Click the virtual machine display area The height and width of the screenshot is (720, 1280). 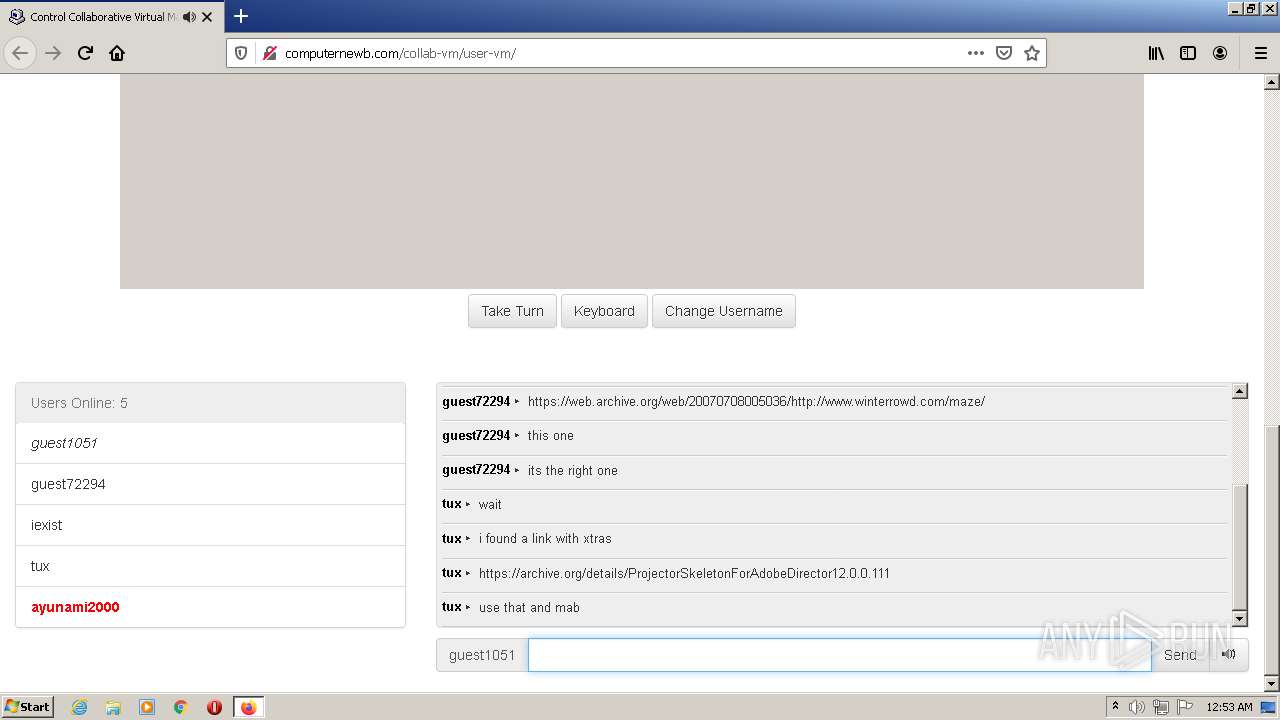(632, 181)
